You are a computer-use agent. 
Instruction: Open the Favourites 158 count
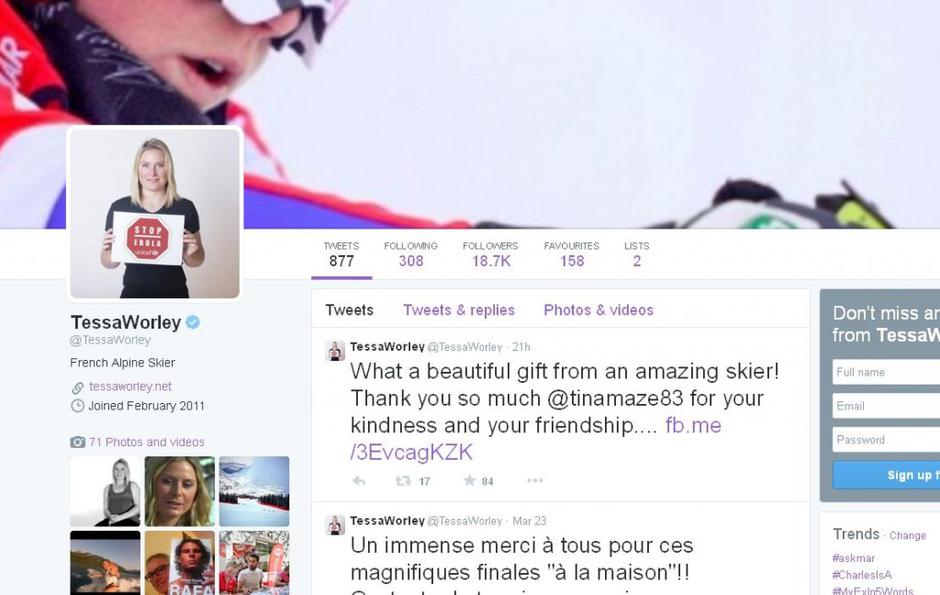click(x=571, y=254)
